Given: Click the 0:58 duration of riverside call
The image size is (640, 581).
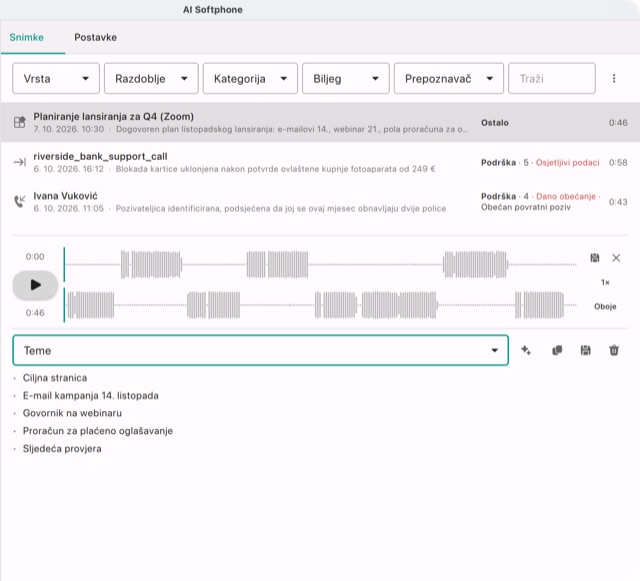Looking at the screenshot, I should (618, 163).
